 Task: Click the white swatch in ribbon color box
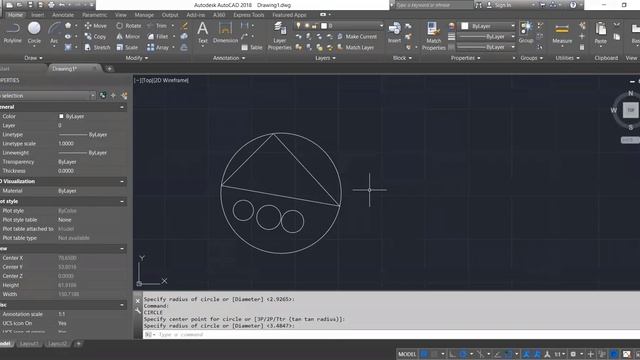coord(464,26)
